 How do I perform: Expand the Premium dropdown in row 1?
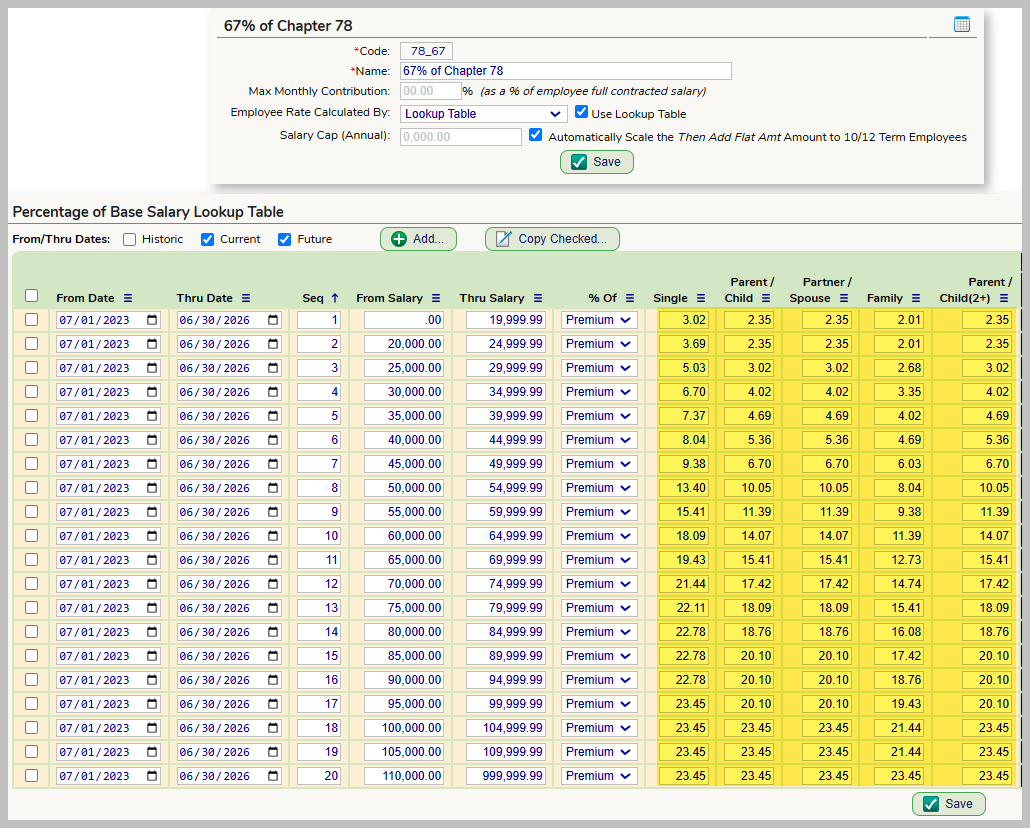point(599,320)
